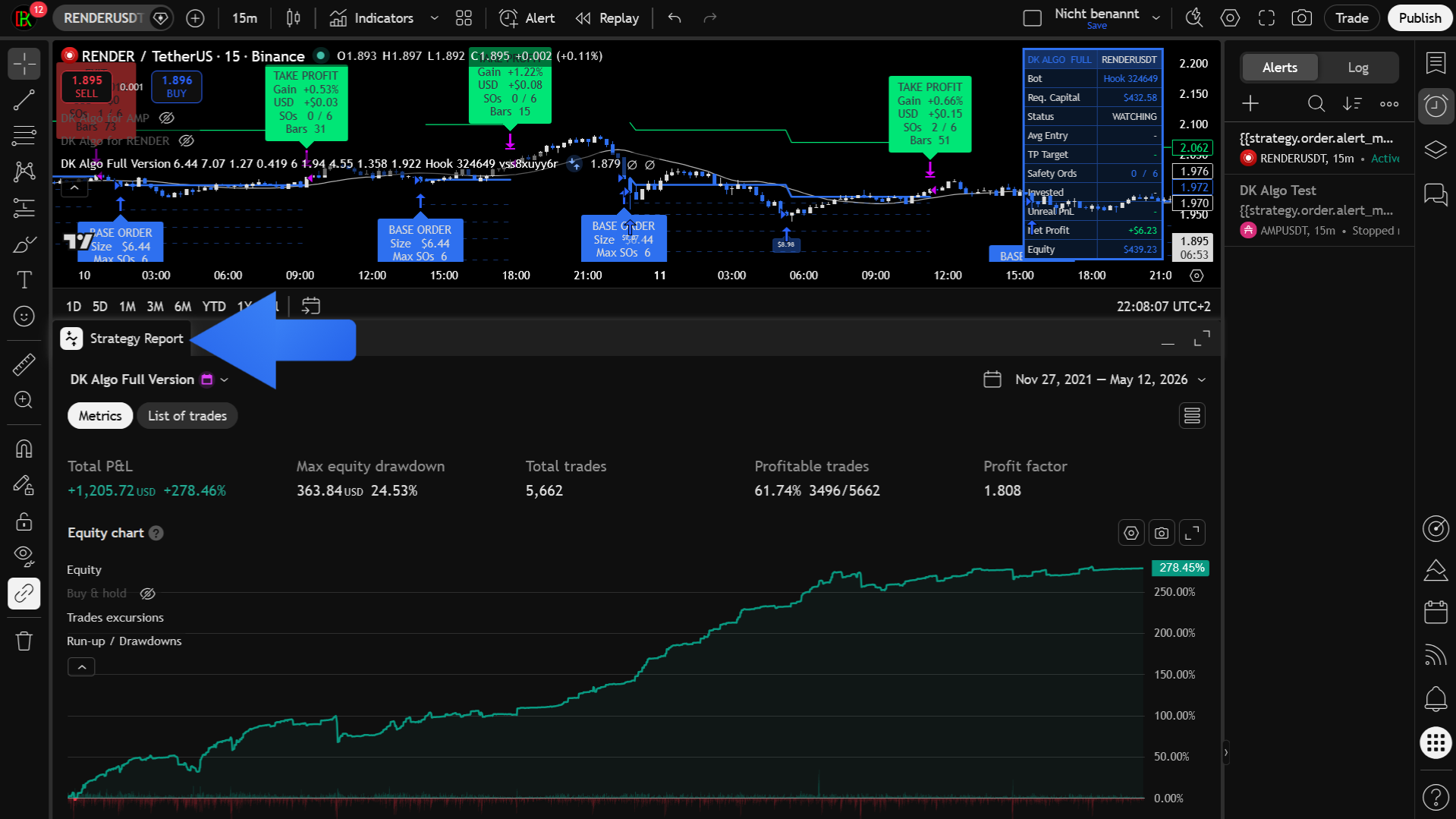
Task: Toggle visibility of DK Algo for AMP
Action: pos(167,118)
